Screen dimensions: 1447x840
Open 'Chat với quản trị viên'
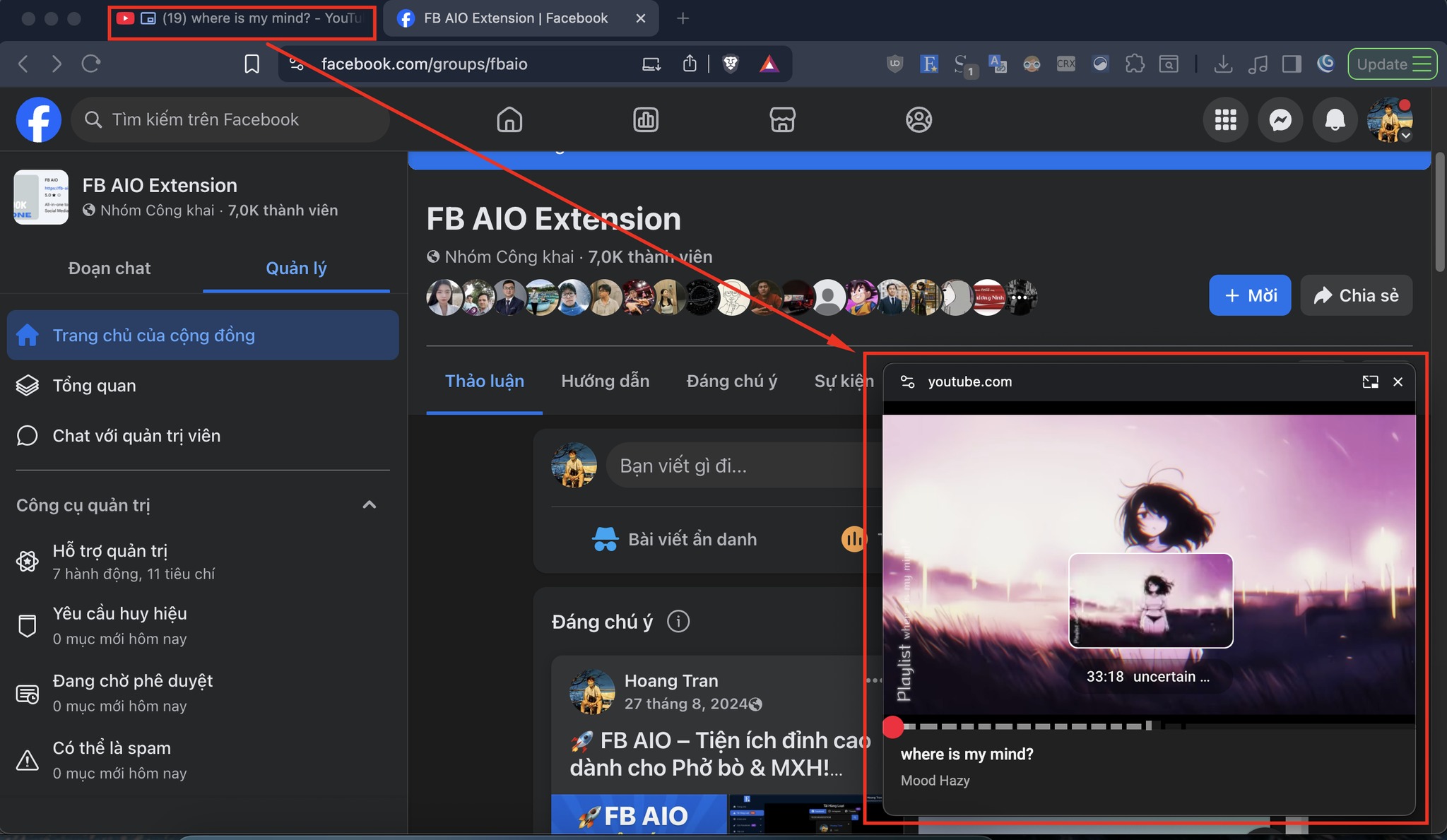pyautogui.click(x=203, y=435)
